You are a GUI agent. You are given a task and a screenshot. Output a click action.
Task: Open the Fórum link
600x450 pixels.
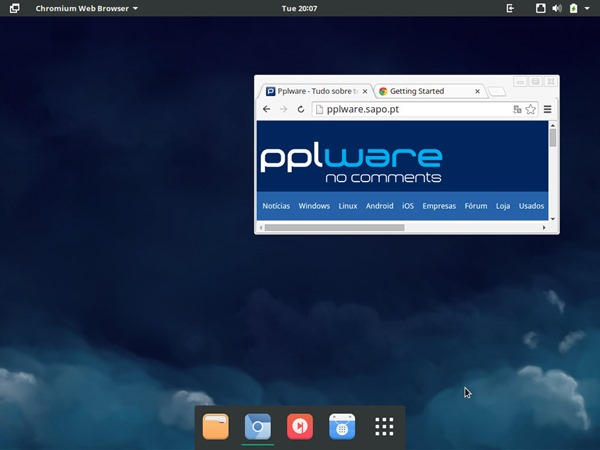(476, 206)
